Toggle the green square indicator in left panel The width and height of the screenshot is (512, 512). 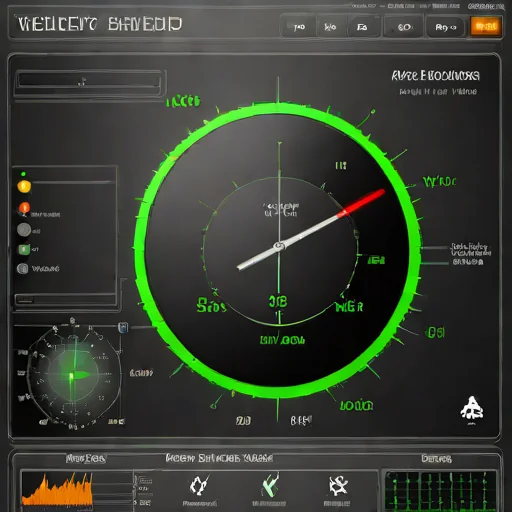[x=24, y=249]
